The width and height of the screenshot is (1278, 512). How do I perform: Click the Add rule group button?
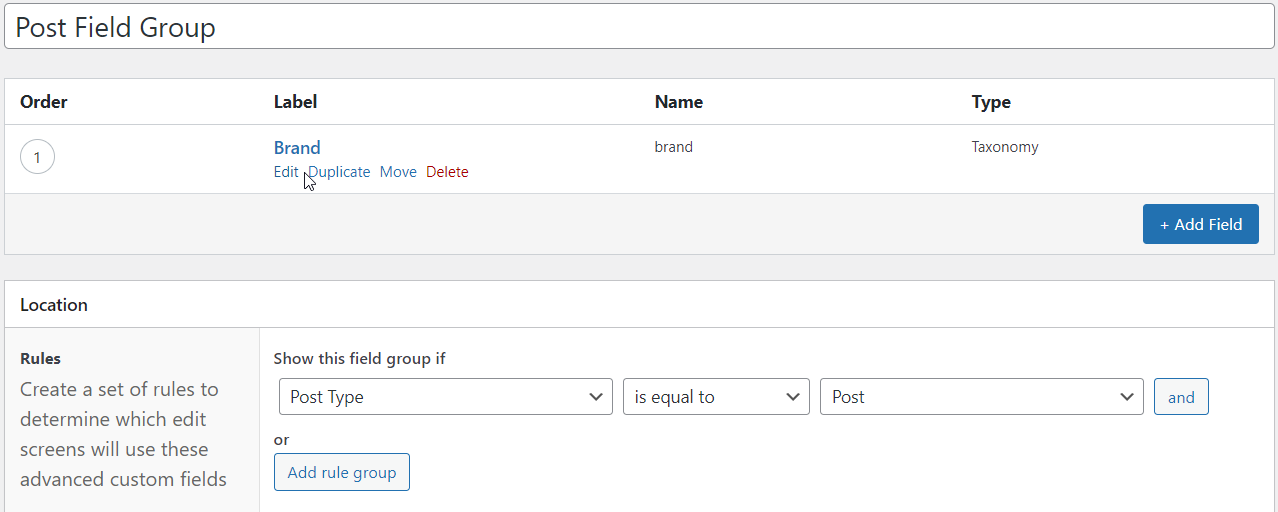[x=342, y=473]
